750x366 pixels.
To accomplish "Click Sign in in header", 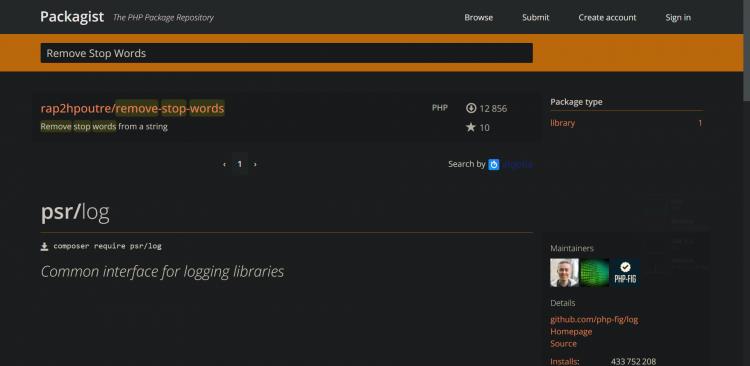I will pos(678,17).
